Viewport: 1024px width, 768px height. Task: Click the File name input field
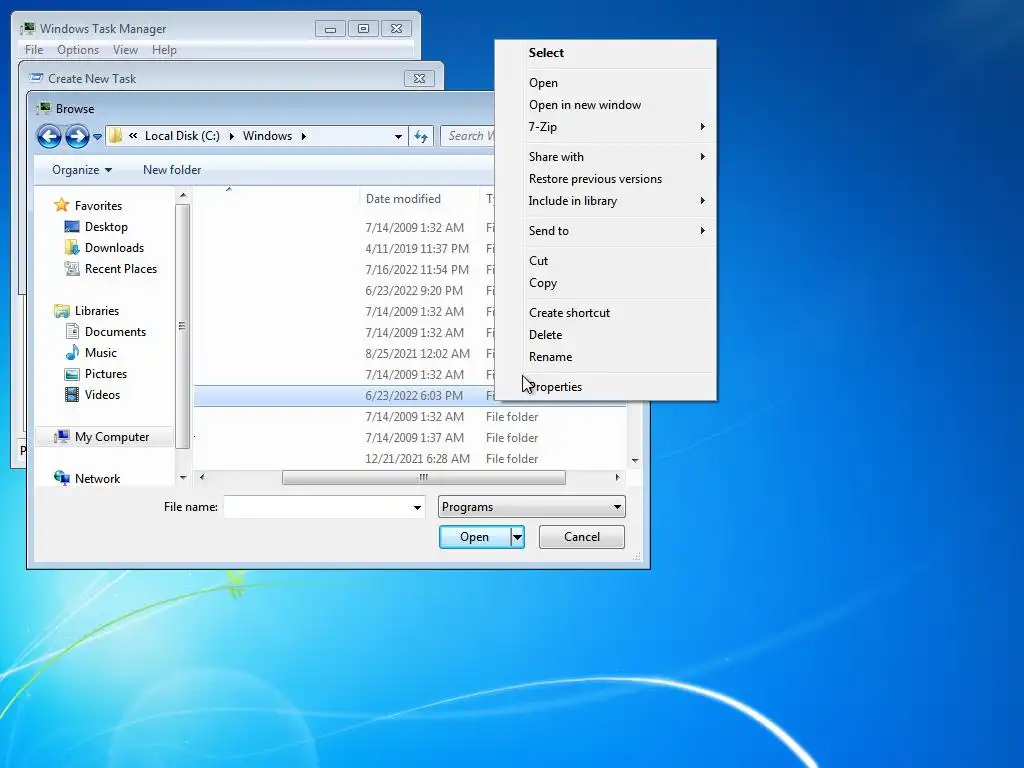tap(317, 507)
